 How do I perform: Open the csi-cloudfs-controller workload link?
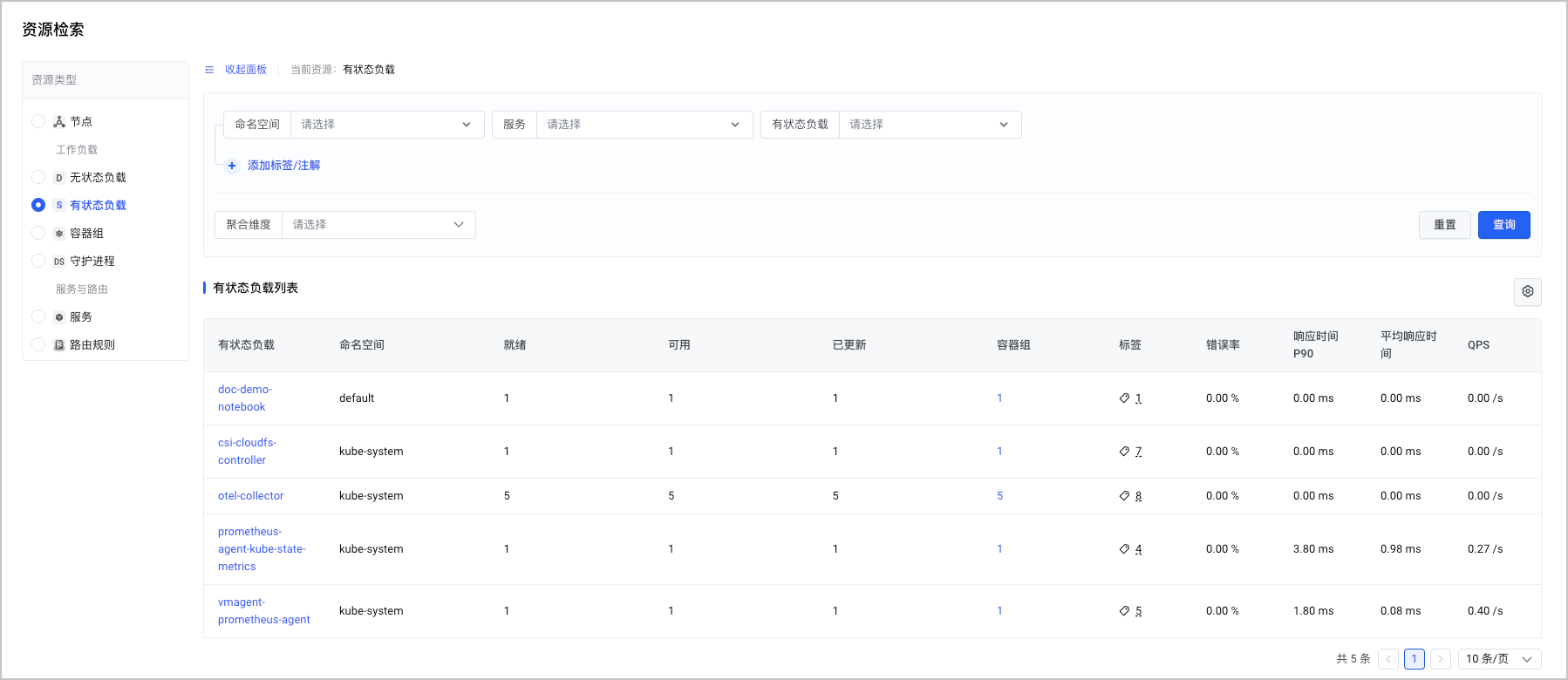(247, 452)
